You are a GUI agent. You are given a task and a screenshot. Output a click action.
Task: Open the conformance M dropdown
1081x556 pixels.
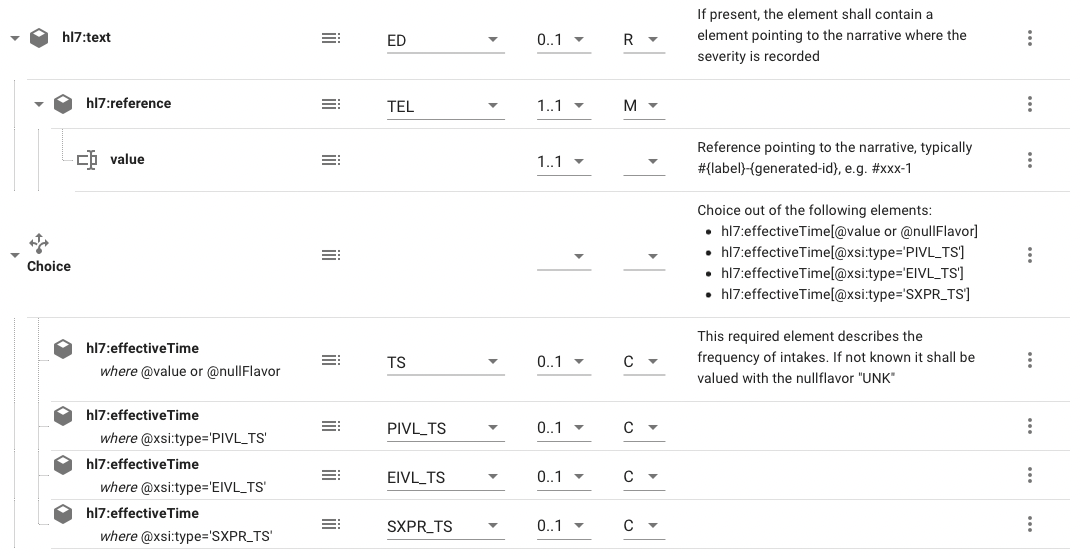642,106
